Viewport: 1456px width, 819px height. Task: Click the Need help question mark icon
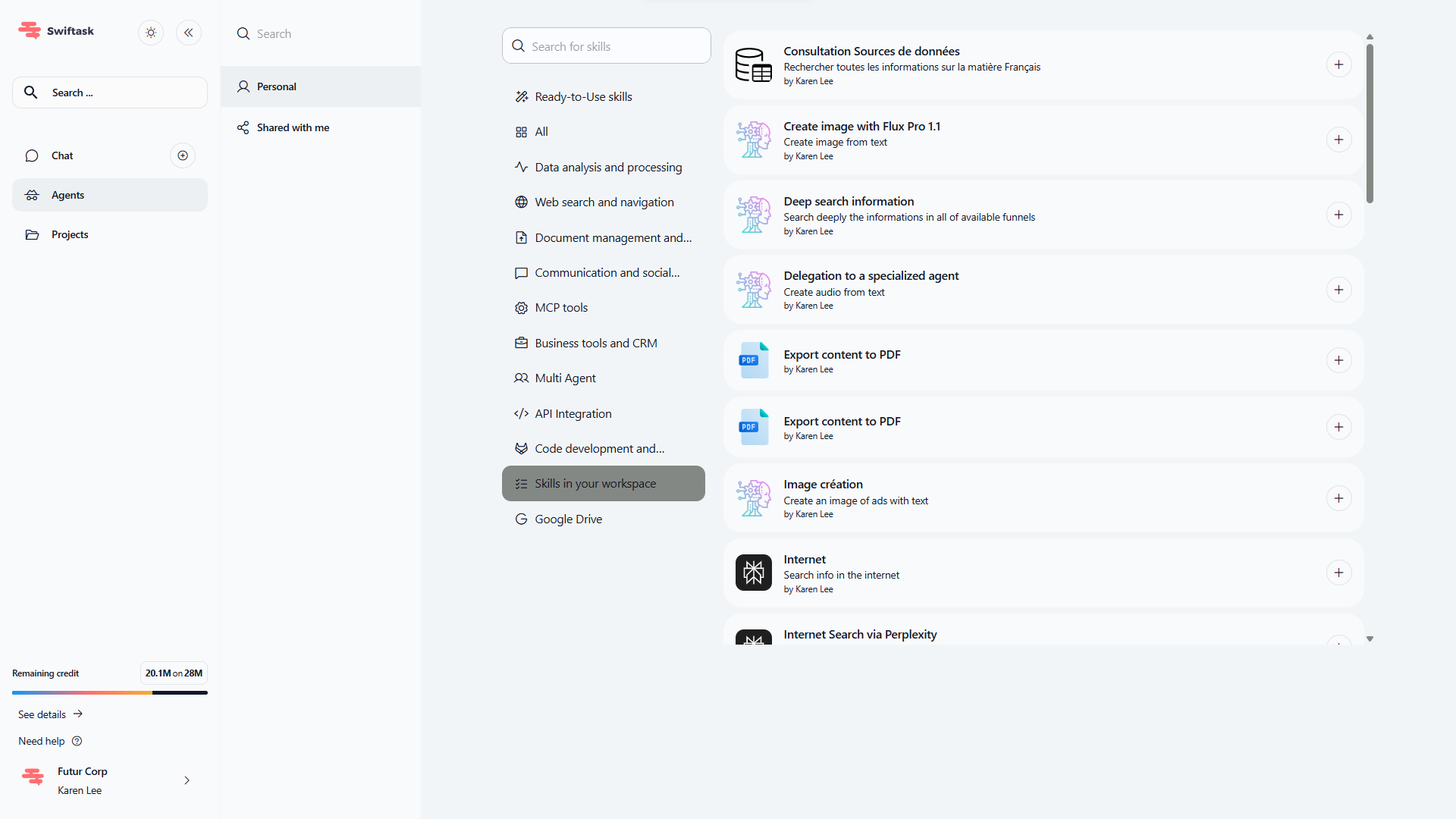(x=77, y=741)
